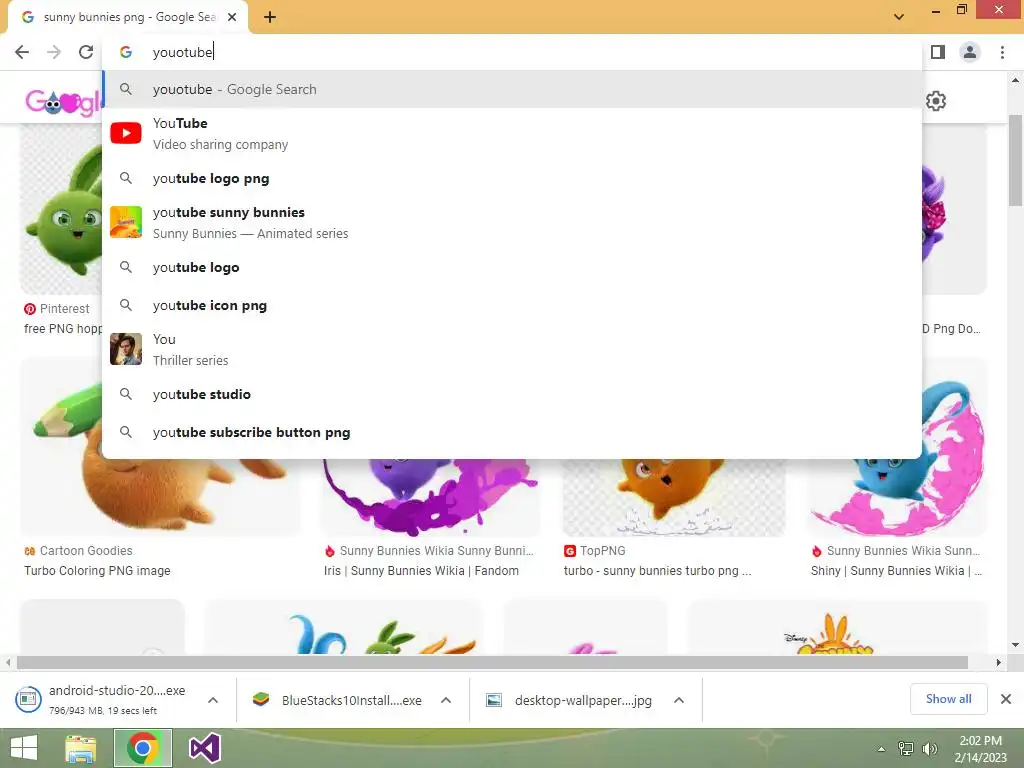This screenshot has width=1024, height=768.
Task: Open the network status tray icon
Action: click(906, 748)
